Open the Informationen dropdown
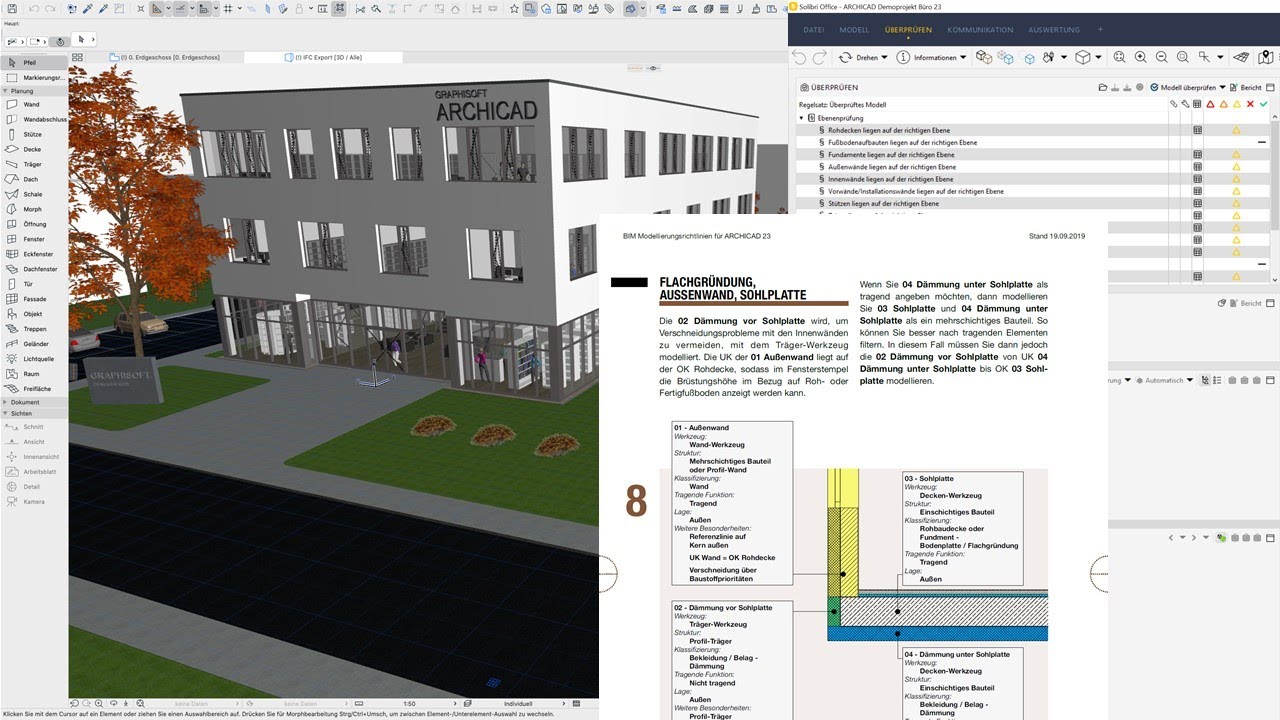The image size is (1280, 720). coord(932,57)
